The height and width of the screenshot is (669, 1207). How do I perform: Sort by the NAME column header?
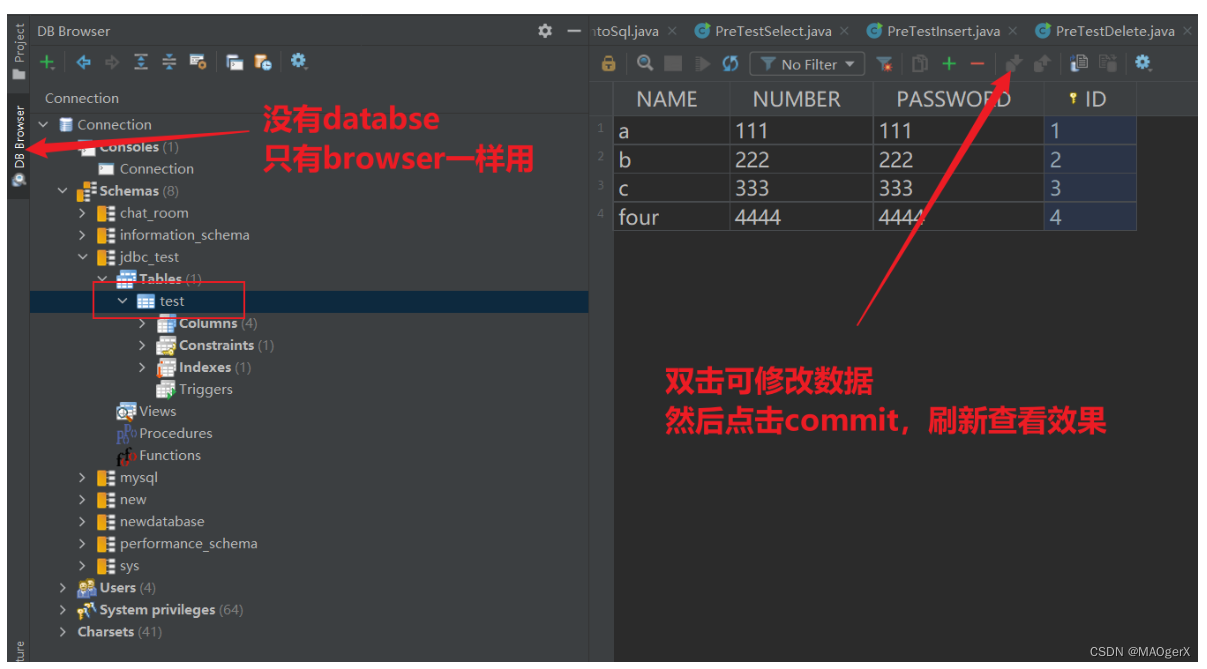(671, 99)
